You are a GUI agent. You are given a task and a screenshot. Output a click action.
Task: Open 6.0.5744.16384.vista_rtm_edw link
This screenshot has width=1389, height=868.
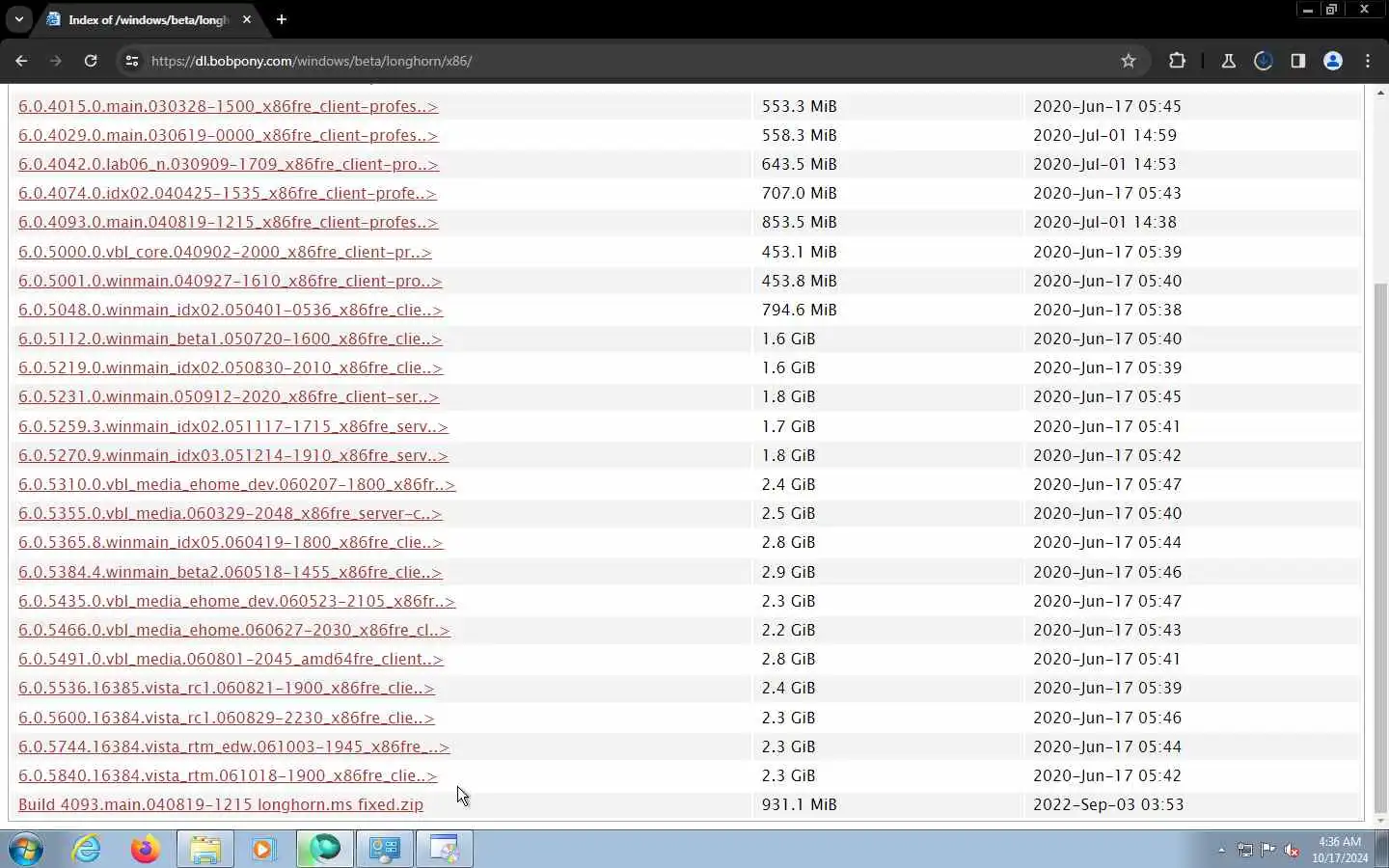point(233,746)
